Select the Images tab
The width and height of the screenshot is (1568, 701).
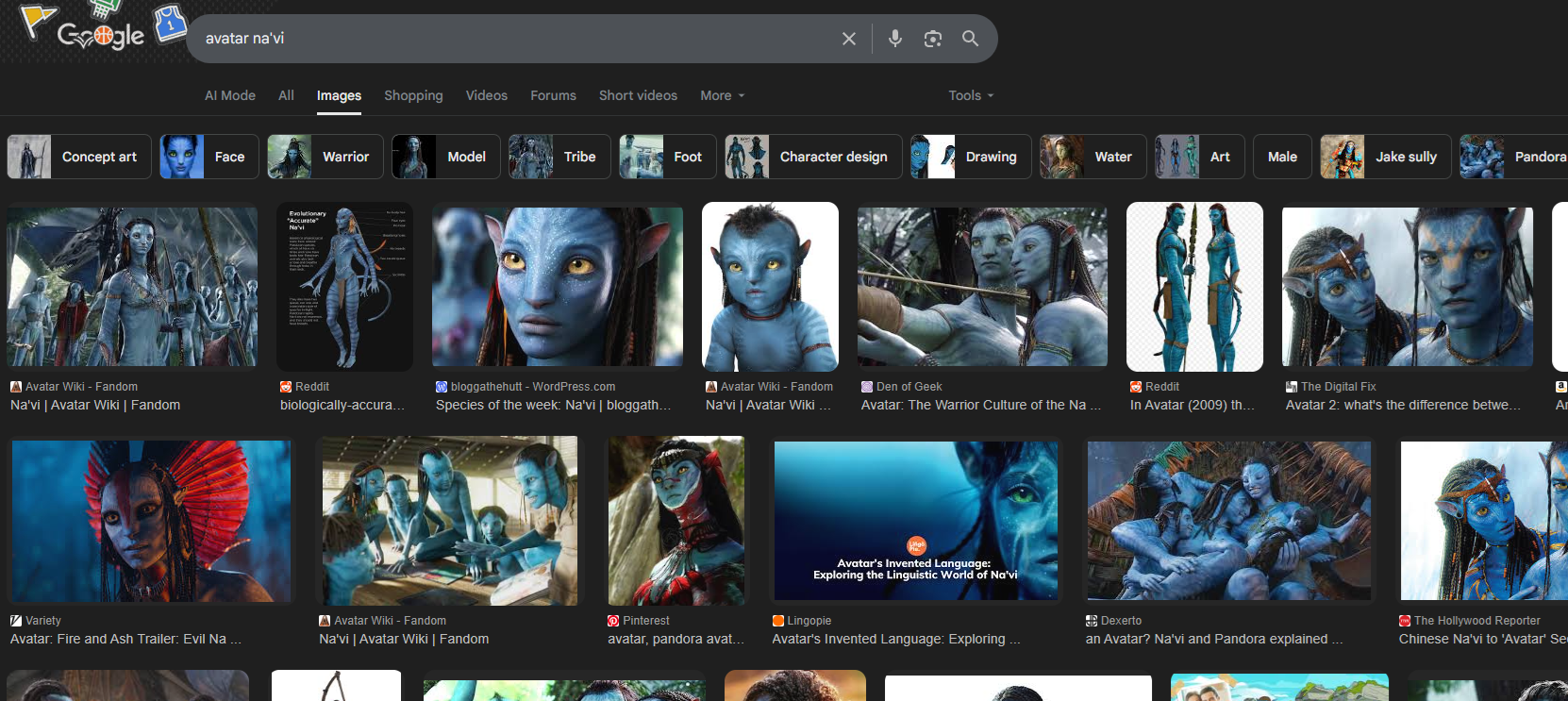339,95
